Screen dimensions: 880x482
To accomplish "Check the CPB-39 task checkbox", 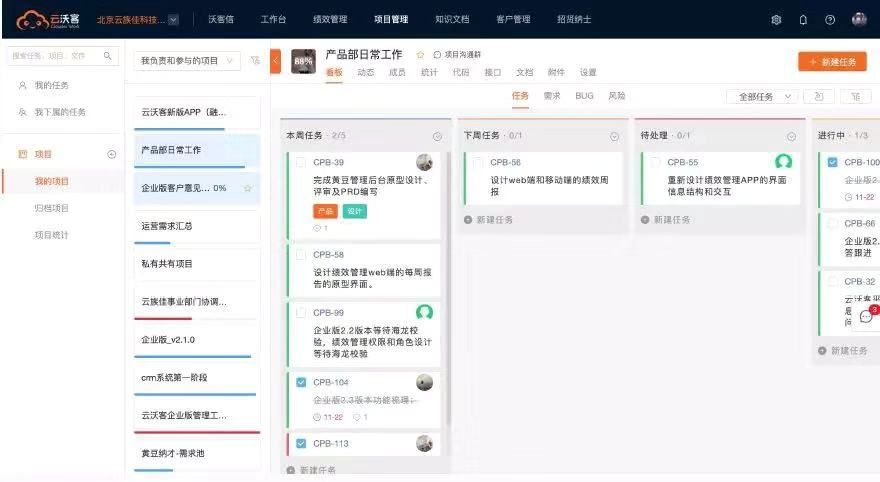I will point(301,162).
